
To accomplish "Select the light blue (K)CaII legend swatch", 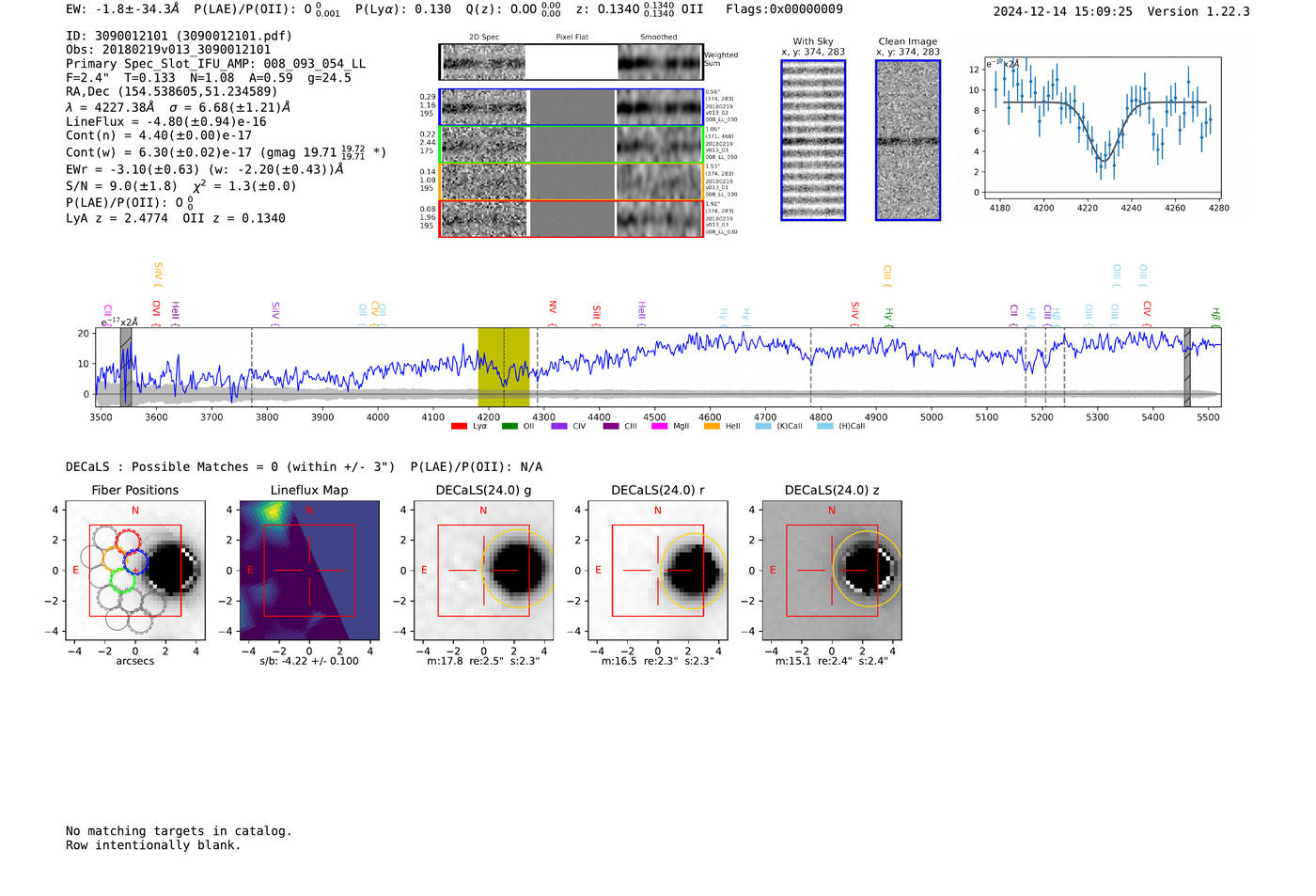I will point(763,427).
